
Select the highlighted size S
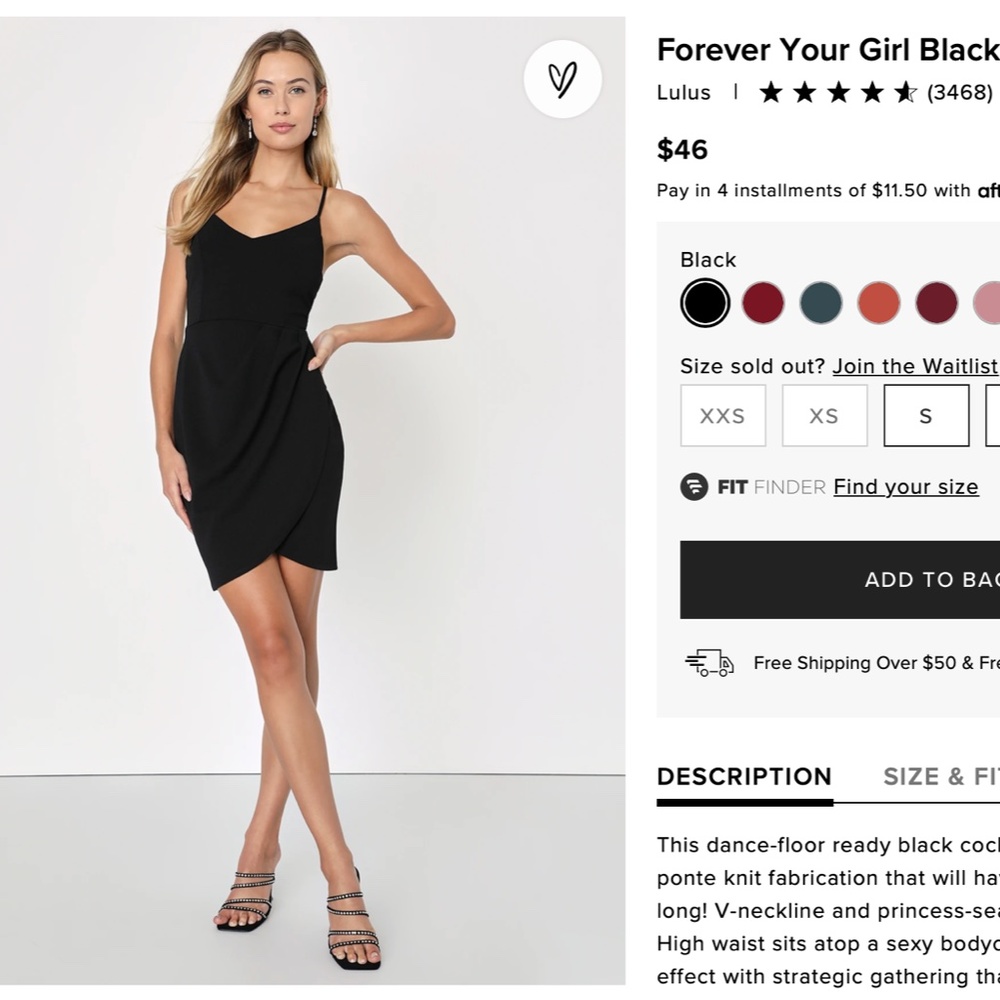click(x=926, y=415)
